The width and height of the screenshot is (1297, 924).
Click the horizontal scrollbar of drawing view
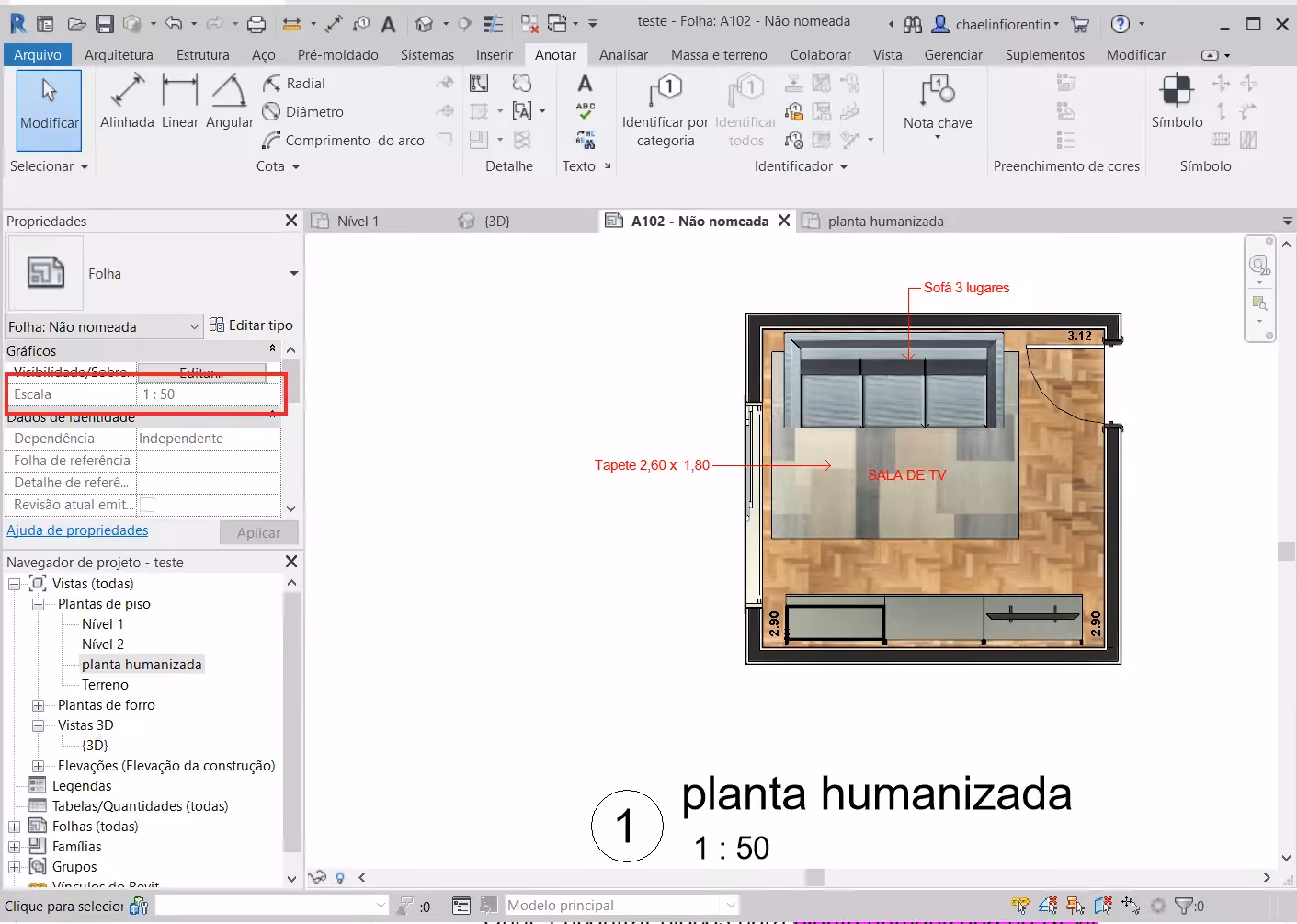pyautogui.click(x=814, y=877)
